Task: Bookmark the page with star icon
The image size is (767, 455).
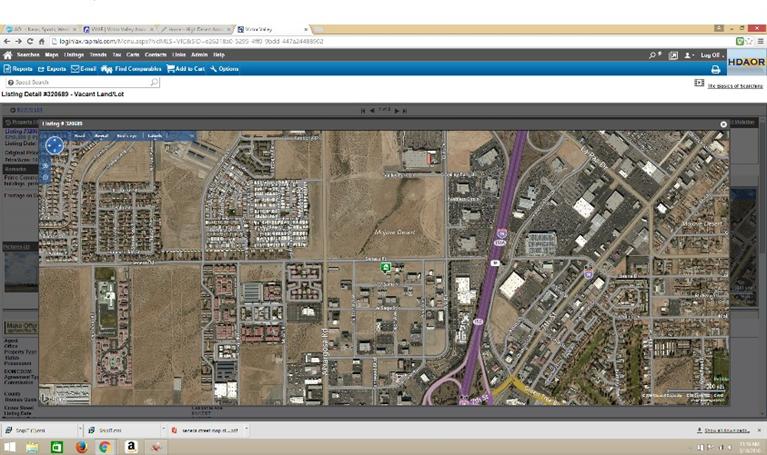Action: coord(749,42)
